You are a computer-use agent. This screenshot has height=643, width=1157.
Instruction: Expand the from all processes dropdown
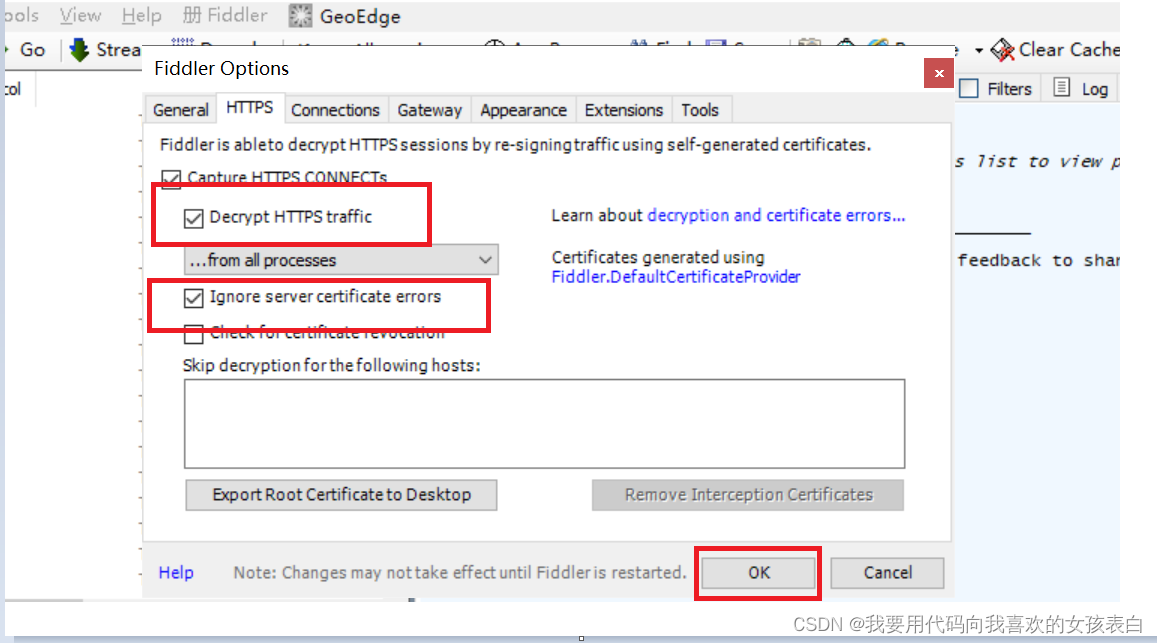tap(341, 260)
